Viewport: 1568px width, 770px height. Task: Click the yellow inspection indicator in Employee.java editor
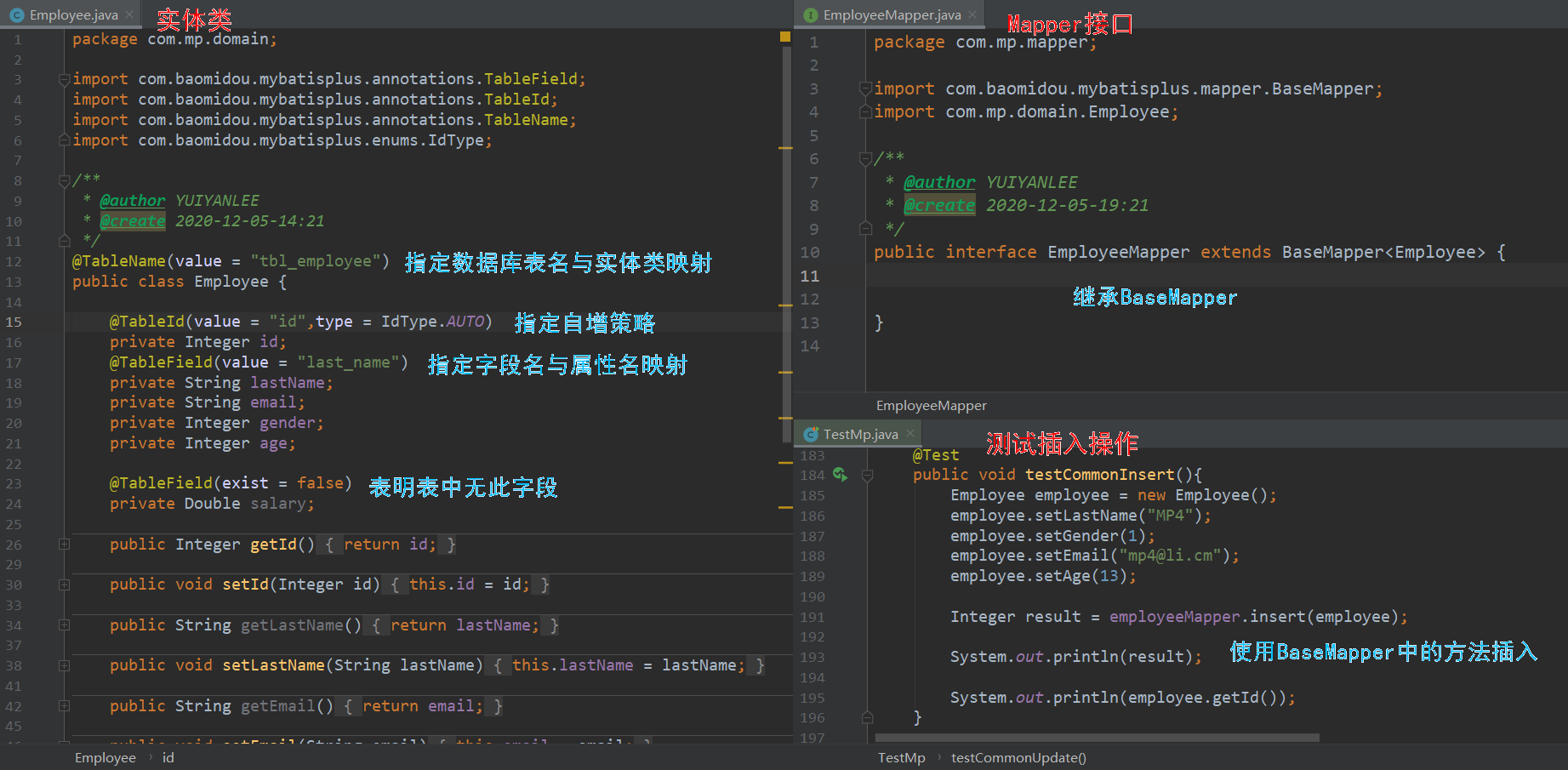coord(785,37)
